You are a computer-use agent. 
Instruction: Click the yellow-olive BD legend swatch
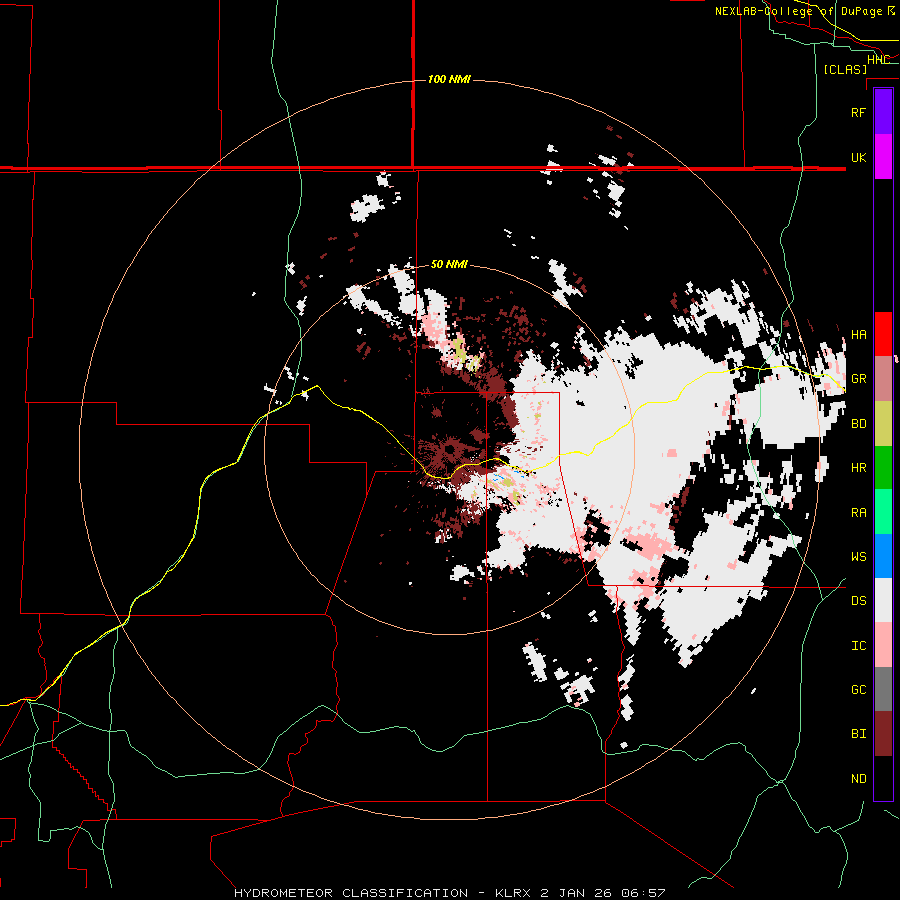pyautogui.click(x=883, y=424)
